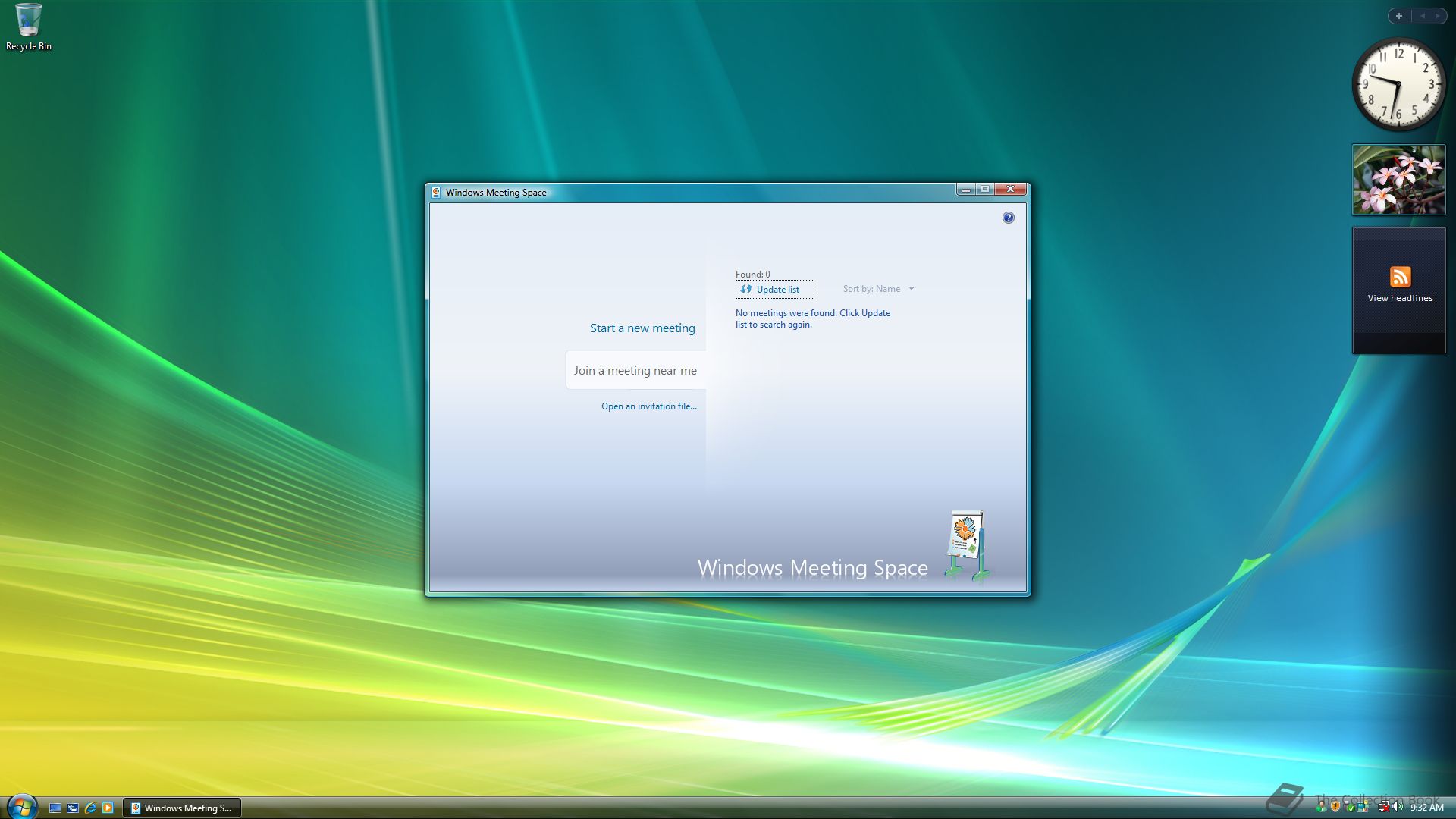
Task: Click the Windows Security Alert shield tray icon
Action: [x=1335, y=807]
